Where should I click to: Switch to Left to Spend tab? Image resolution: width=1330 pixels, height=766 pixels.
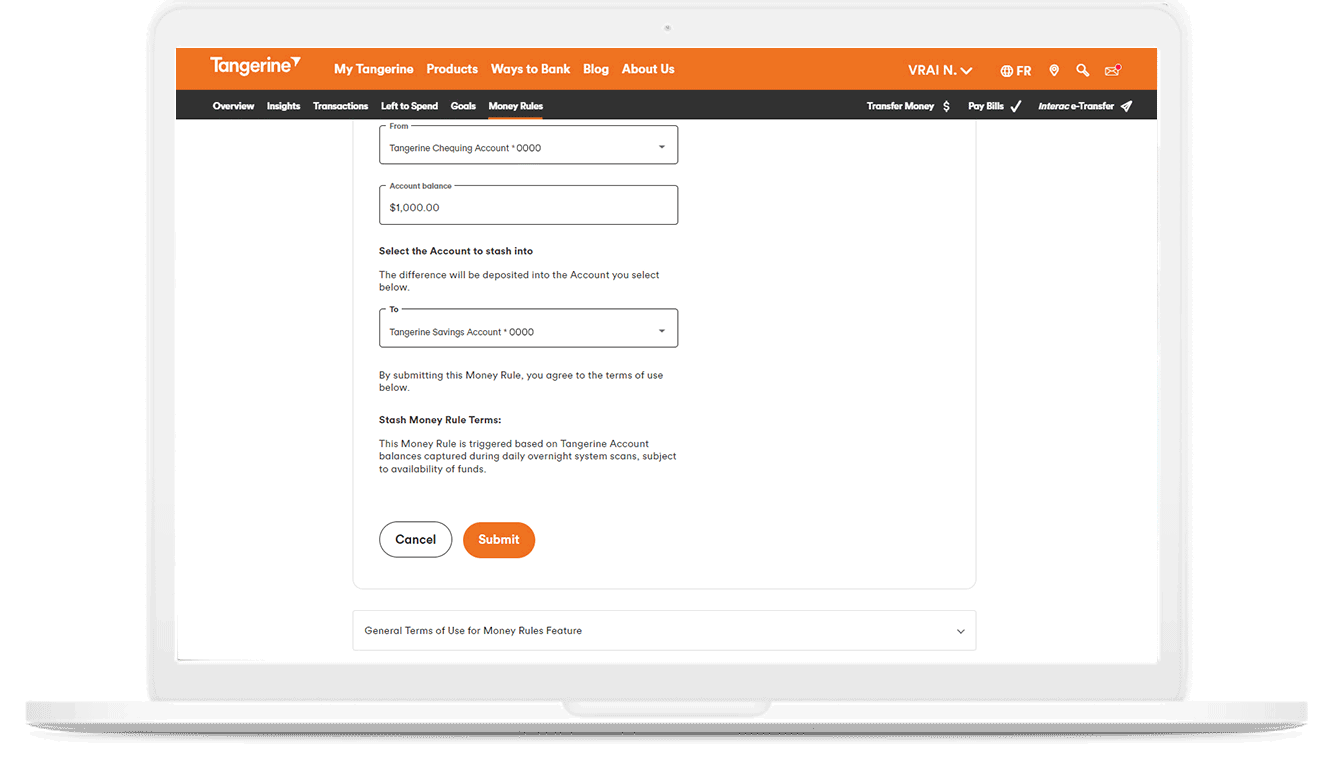(x=409, y=106)
